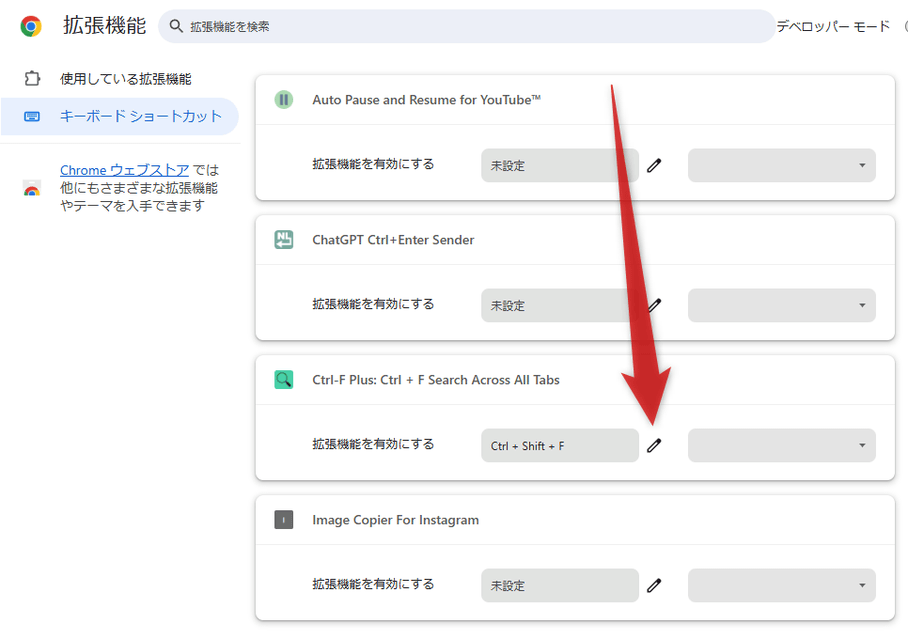The image size is (908, 639).
Task: Open 使用している拡張機能 in sidebar
Action: pos(126,79)
